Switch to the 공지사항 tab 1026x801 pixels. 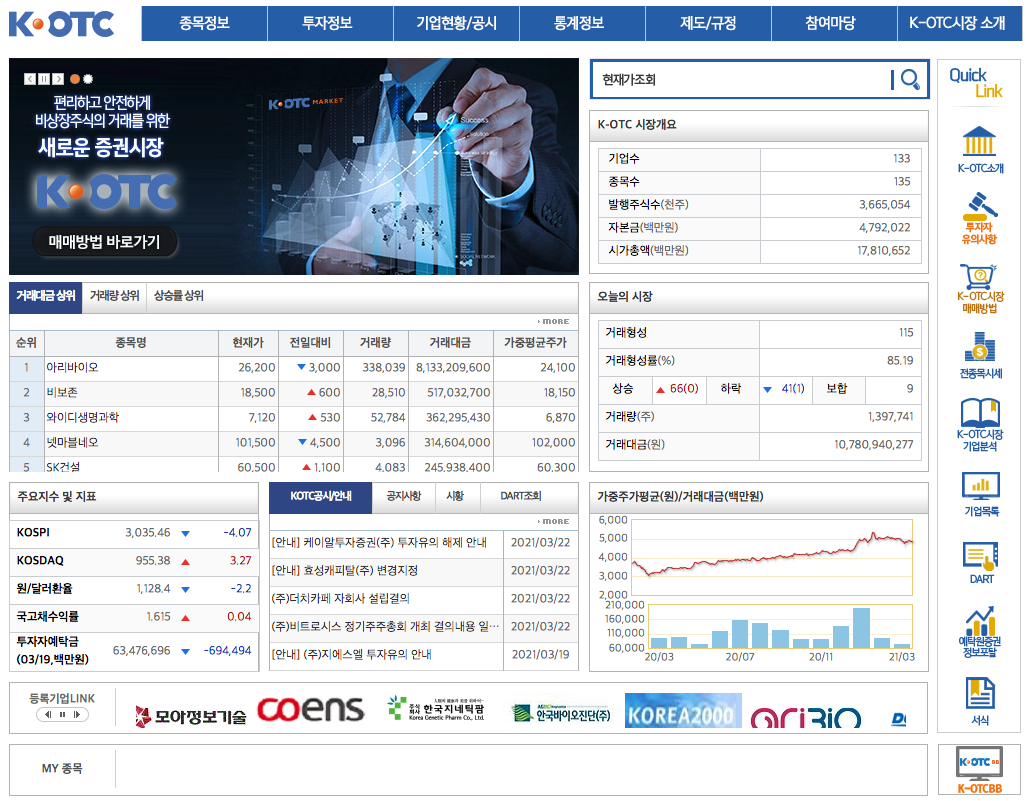404,497
